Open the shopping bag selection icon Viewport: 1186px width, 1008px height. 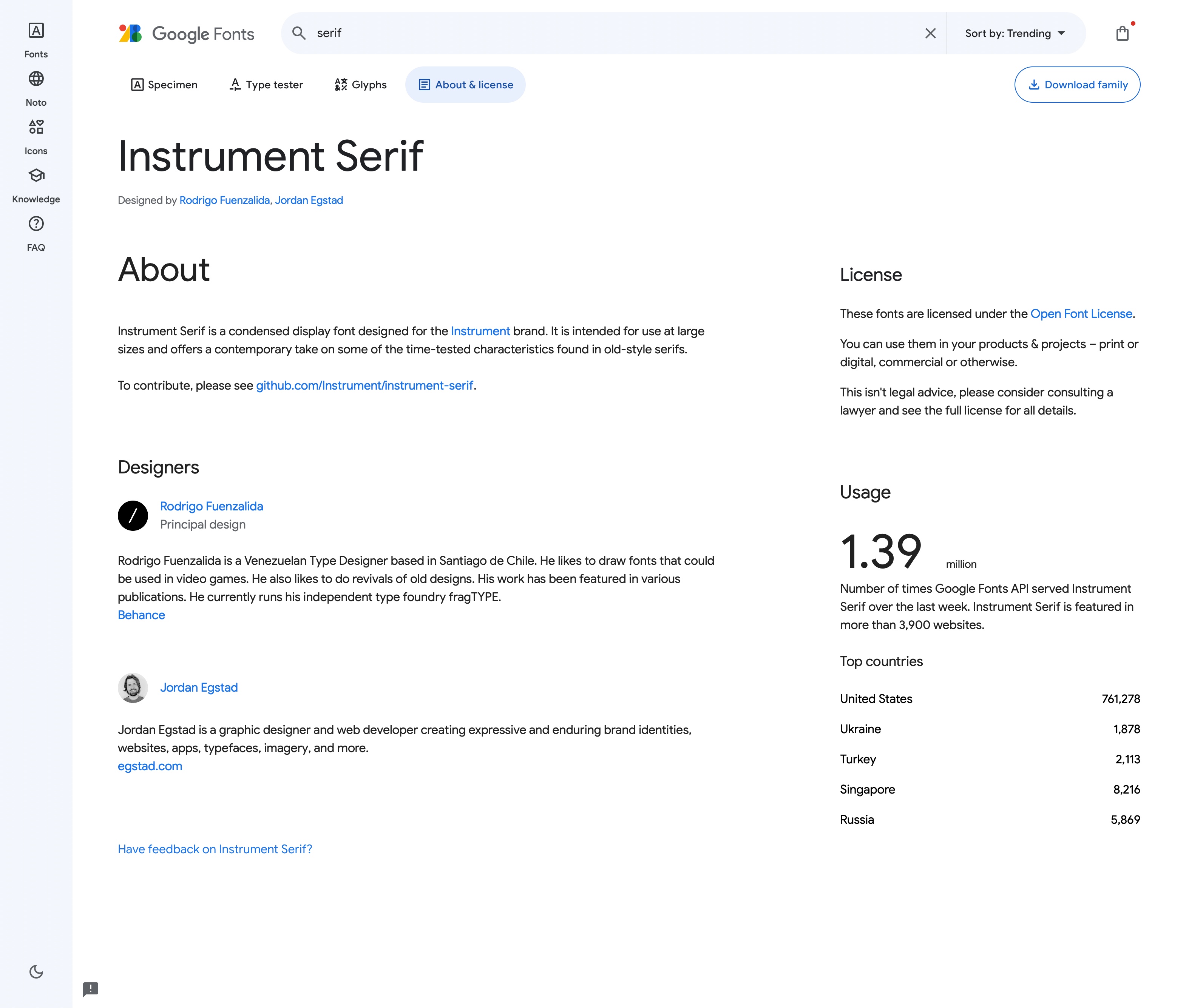[1122, 33]
